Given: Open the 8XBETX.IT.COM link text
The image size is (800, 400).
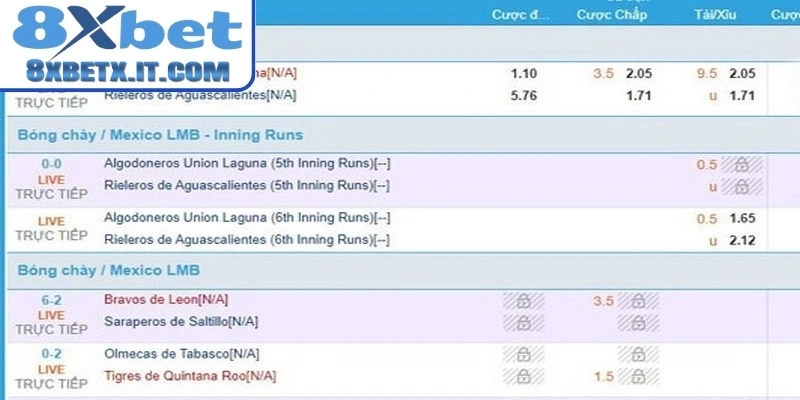Looking at the screenshot, I should 128,72.
